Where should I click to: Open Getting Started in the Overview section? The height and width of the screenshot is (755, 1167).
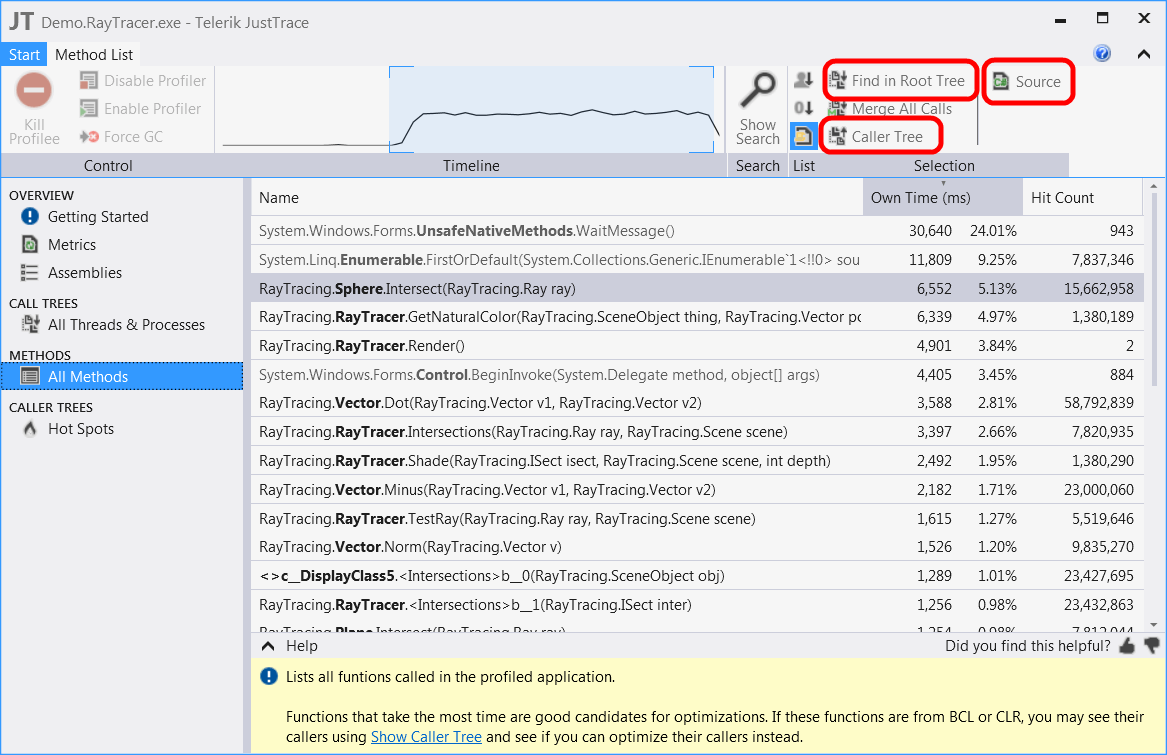(98, 217)
